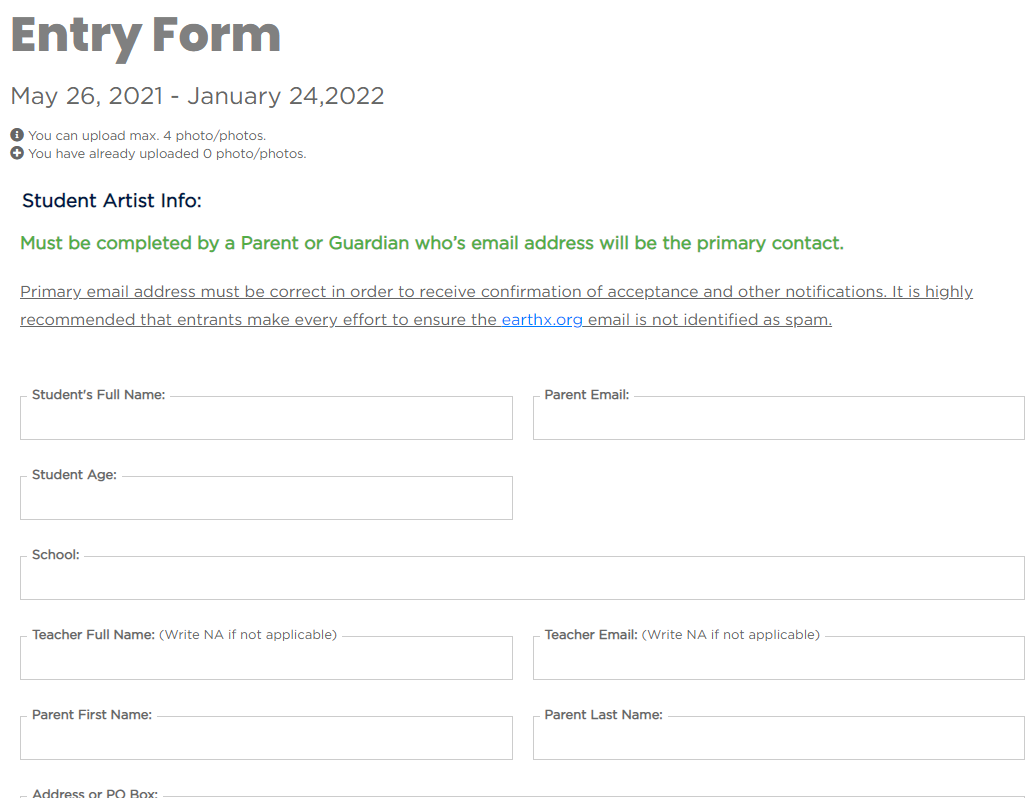Click the Student Artist Info heading
Image resolution: width=1033 pixels, height=798 pixels.
click(112, 201)
